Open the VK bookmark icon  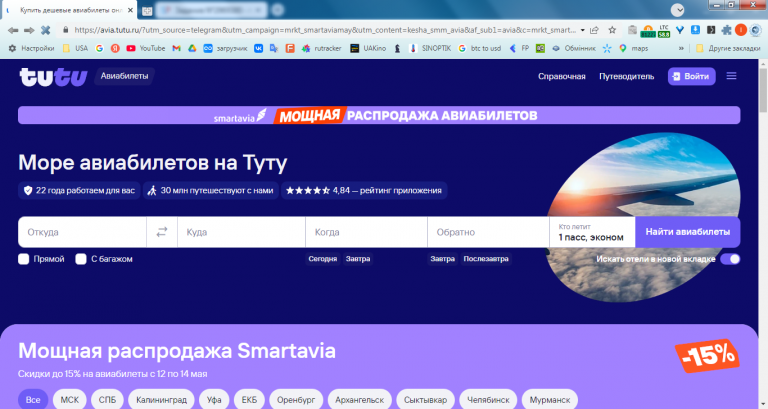click(259, 48)
